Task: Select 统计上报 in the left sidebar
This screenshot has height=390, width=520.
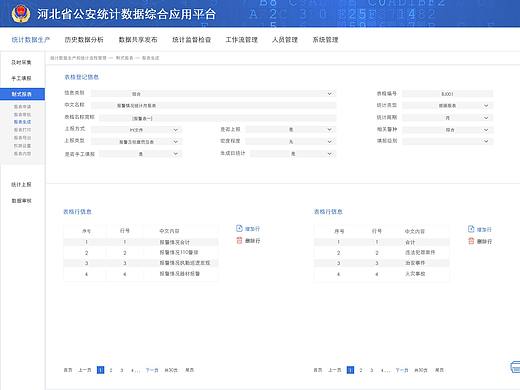Action: click(21, 184)
